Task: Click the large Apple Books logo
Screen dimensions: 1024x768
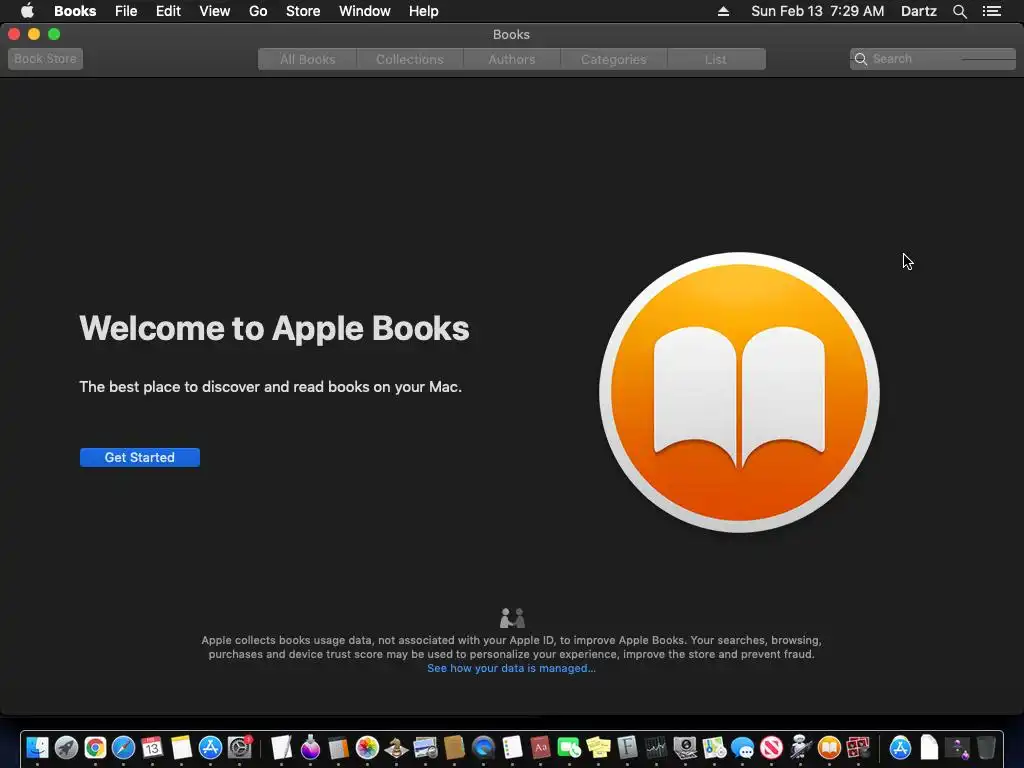Action: [x=739, y=392]
